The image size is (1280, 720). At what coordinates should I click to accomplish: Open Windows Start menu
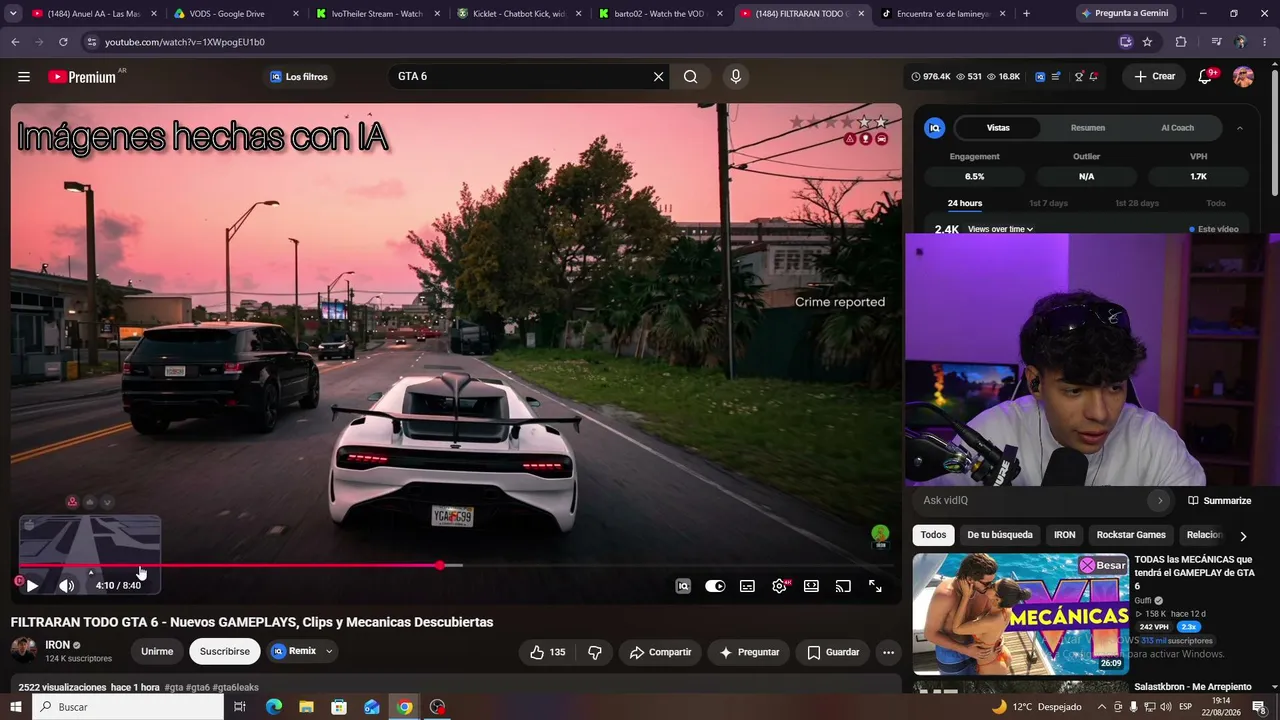pos(16,707)
